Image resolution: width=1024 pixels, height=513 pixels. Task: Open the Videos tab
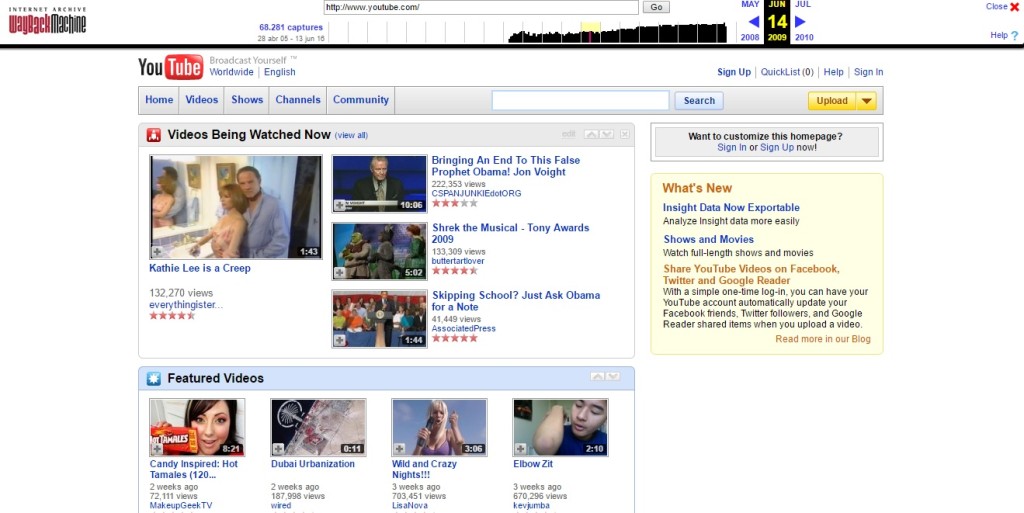click(202, 100)
